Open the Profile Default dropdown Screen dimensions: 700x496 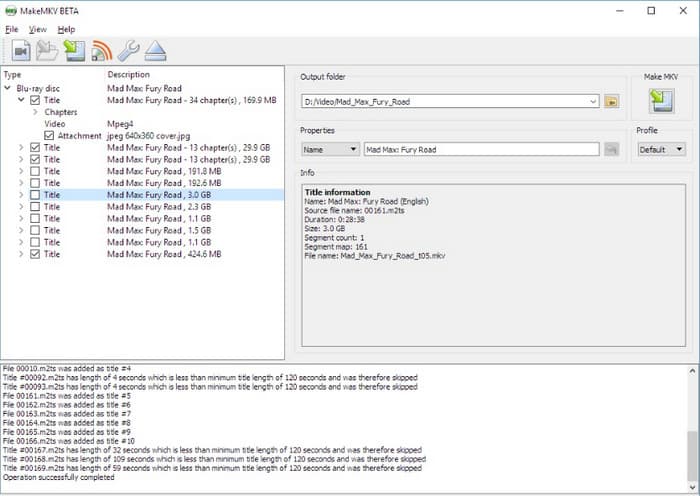coord(661,149)
